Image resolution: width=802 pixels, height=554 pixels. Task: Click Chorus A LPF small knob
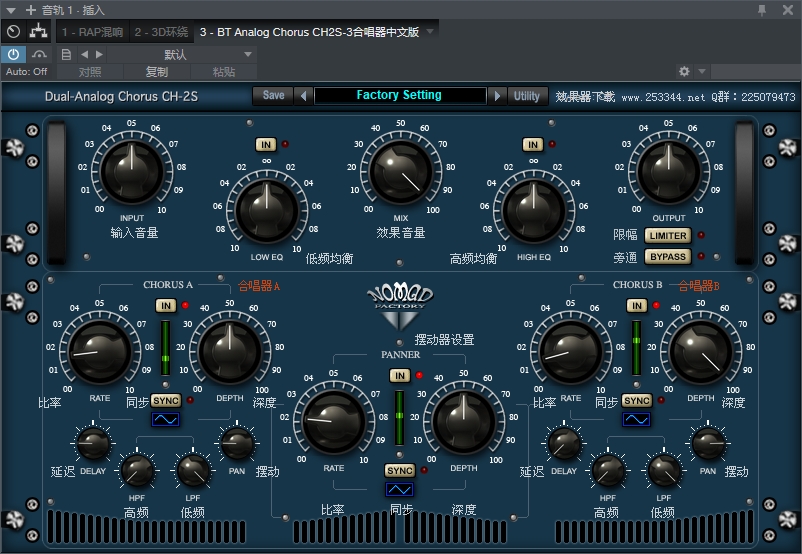tap(193, 471)
